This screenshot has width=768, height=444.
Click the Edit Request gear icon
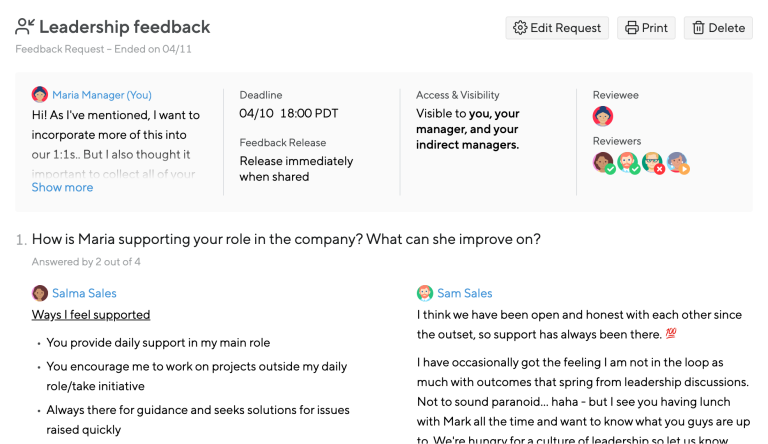pyautogui.click(x=520, y=28)
